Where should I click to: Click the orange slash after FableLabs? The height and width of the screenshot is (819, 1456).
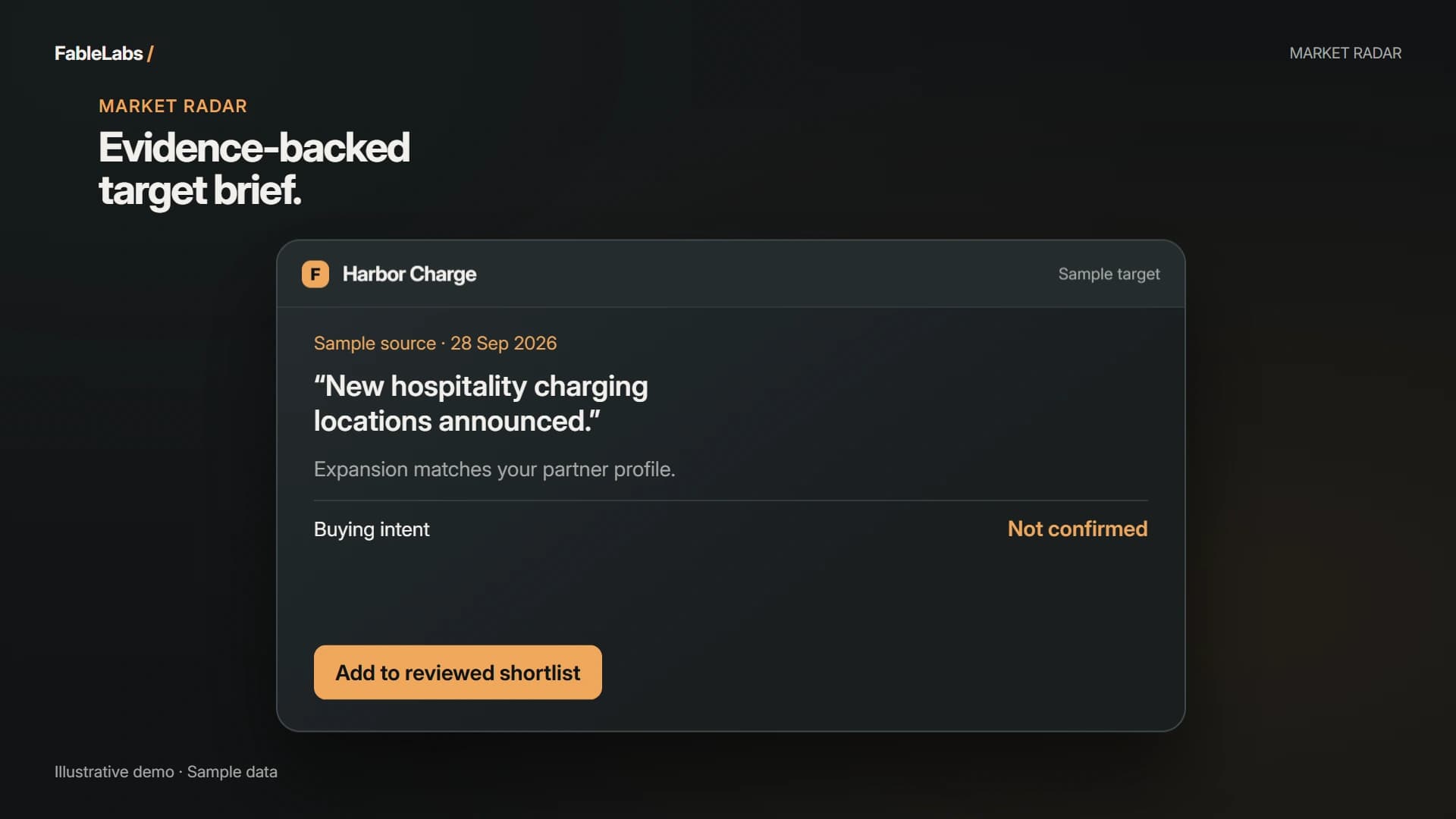[x=150, y=54]
